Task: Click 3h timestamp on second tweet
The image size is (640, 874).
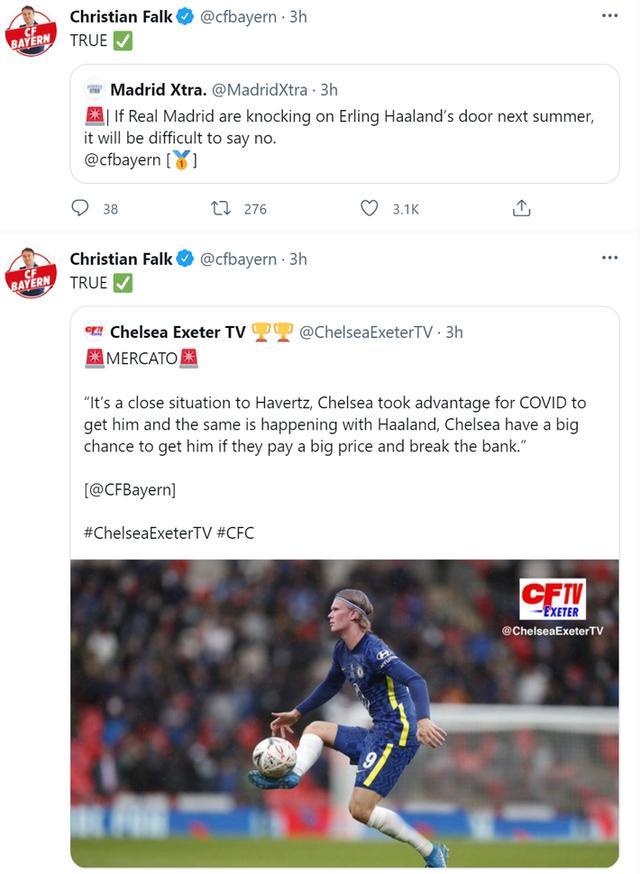Action: coord(298,259)
